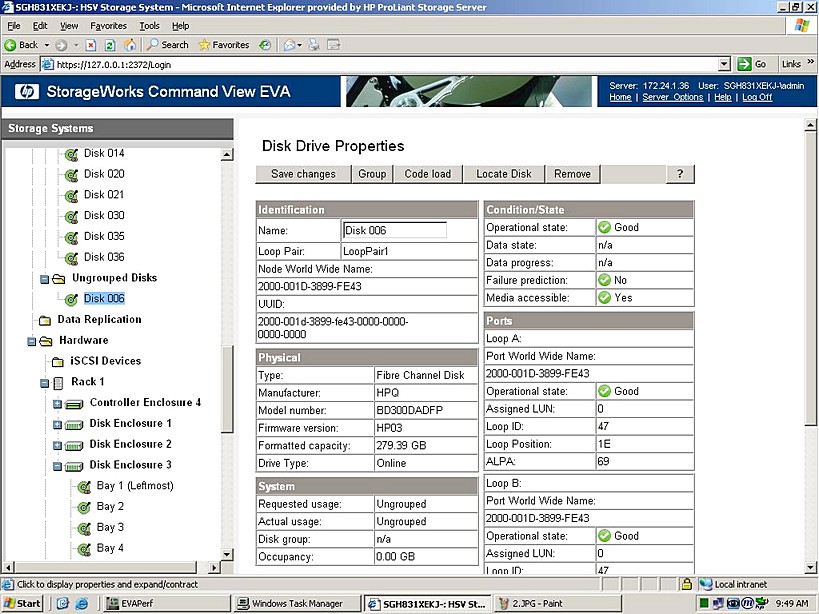The height and width of the screenshot is (614, 819).
Task: Click the iSCSI Devices folder icon
Action: point(58,361)
